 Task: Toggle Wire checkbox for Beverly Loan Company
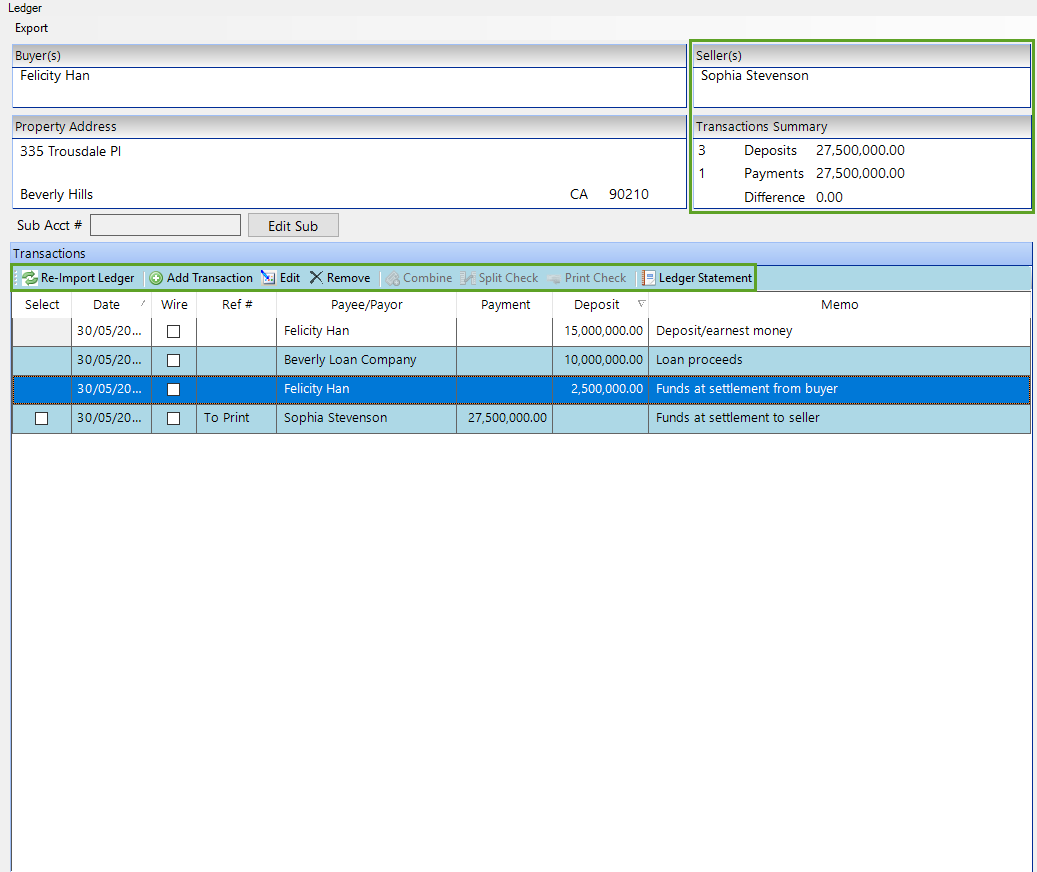174,360
